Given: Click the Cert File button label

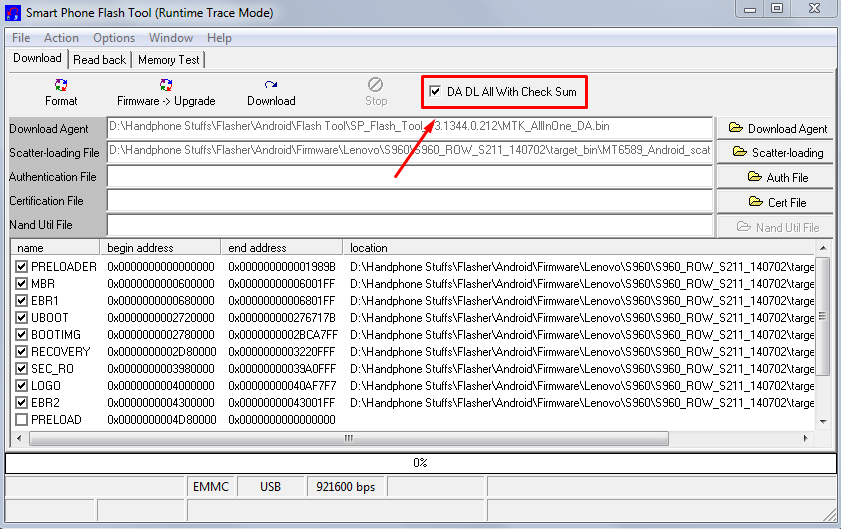Looking at the screenshot, I should click(787, 203).
